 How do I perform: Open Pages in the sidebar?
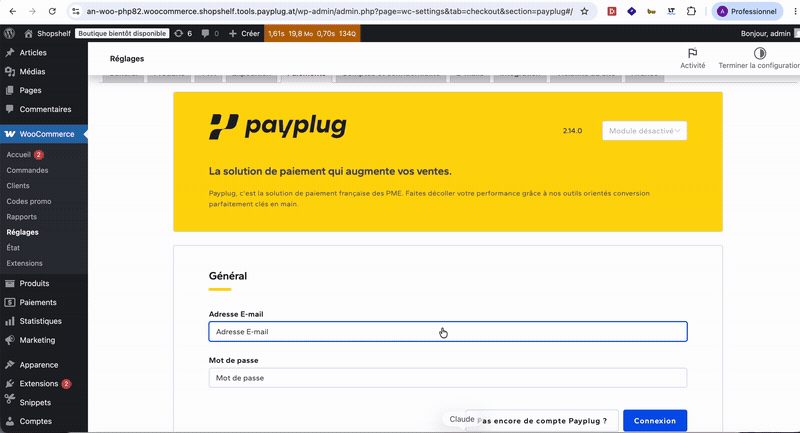(x=30, y=90)
